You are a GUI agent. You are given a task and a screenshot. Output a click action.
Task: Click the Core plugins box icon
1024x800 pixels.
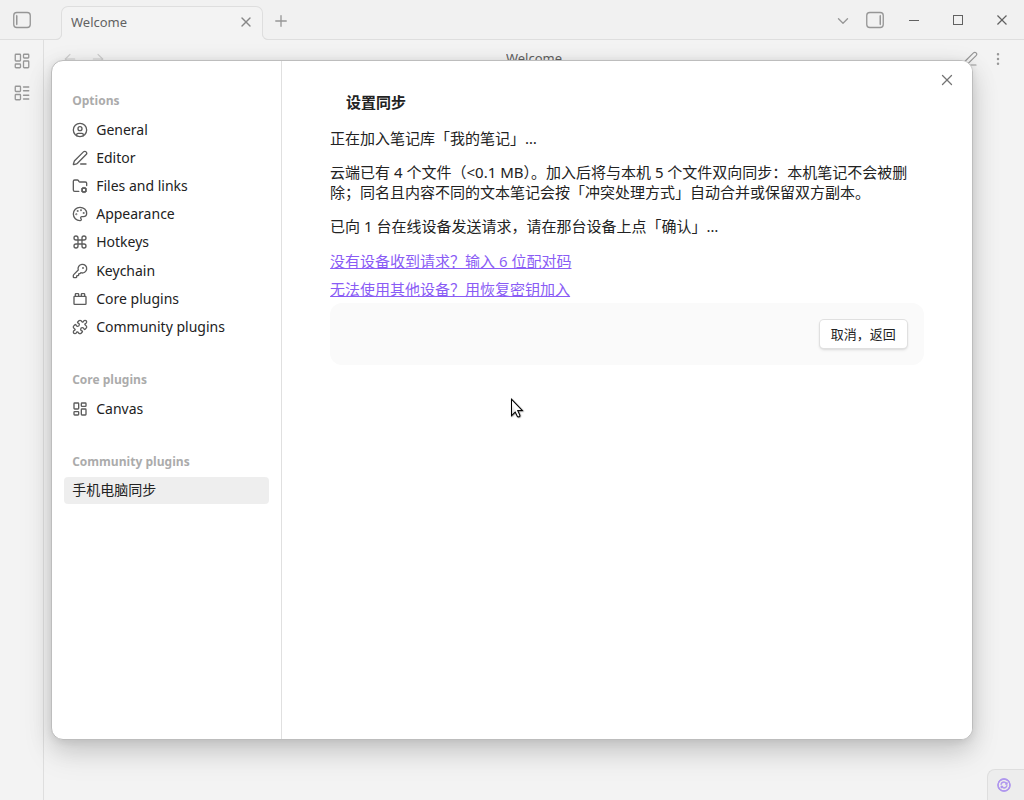pos(80,299)
